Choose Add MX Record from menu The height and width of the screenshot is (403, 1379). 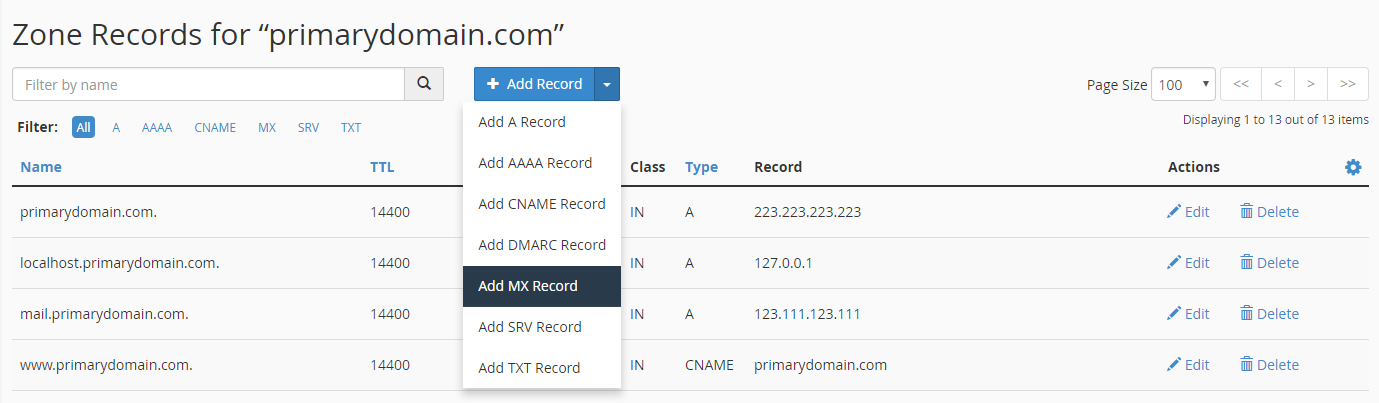528,286
